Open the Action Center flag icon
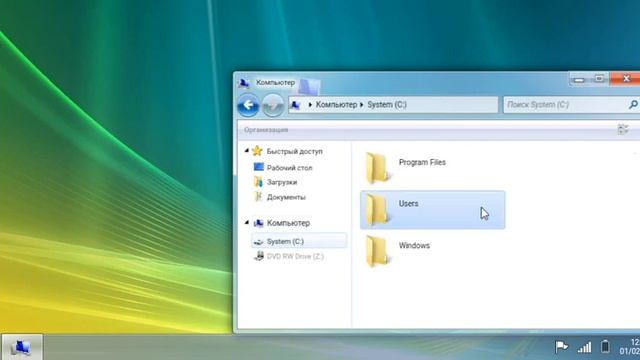The height and width of the screenshot is (360, 640). [x=561, y=347]
